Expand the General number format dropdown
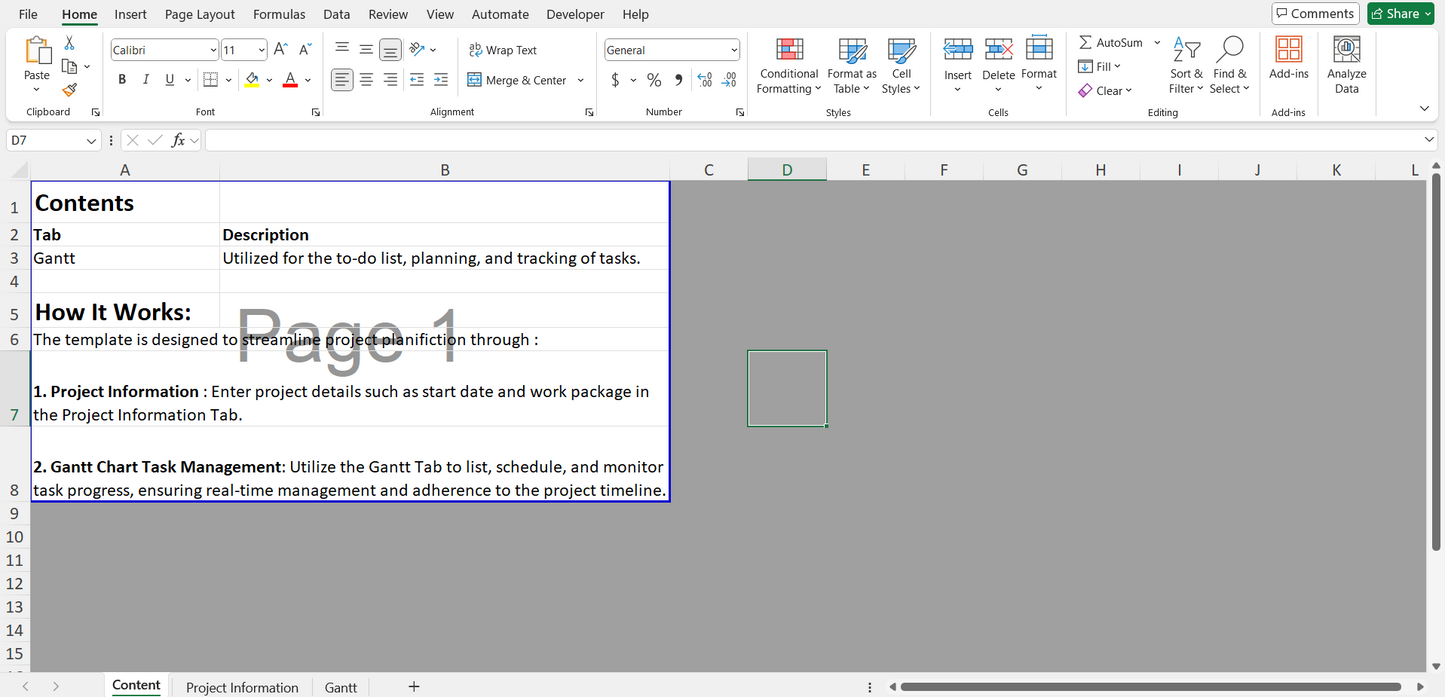Screen dimensions: 1445x697 click(x=734, y=50)
